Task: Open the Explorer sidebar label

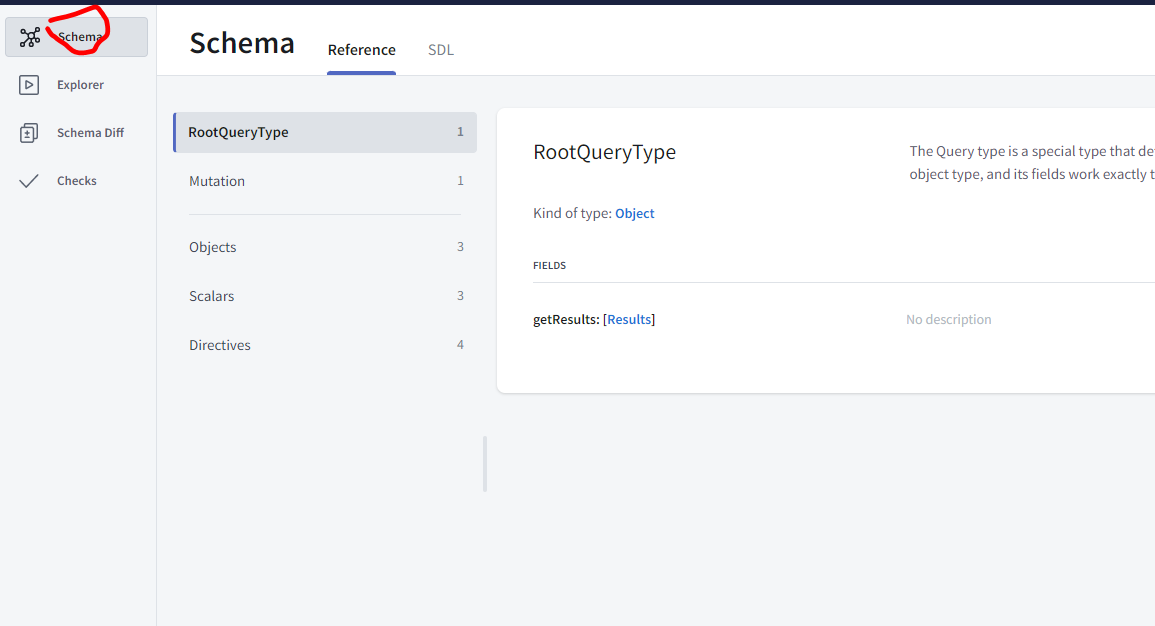Action: click(x=80, y=85)
